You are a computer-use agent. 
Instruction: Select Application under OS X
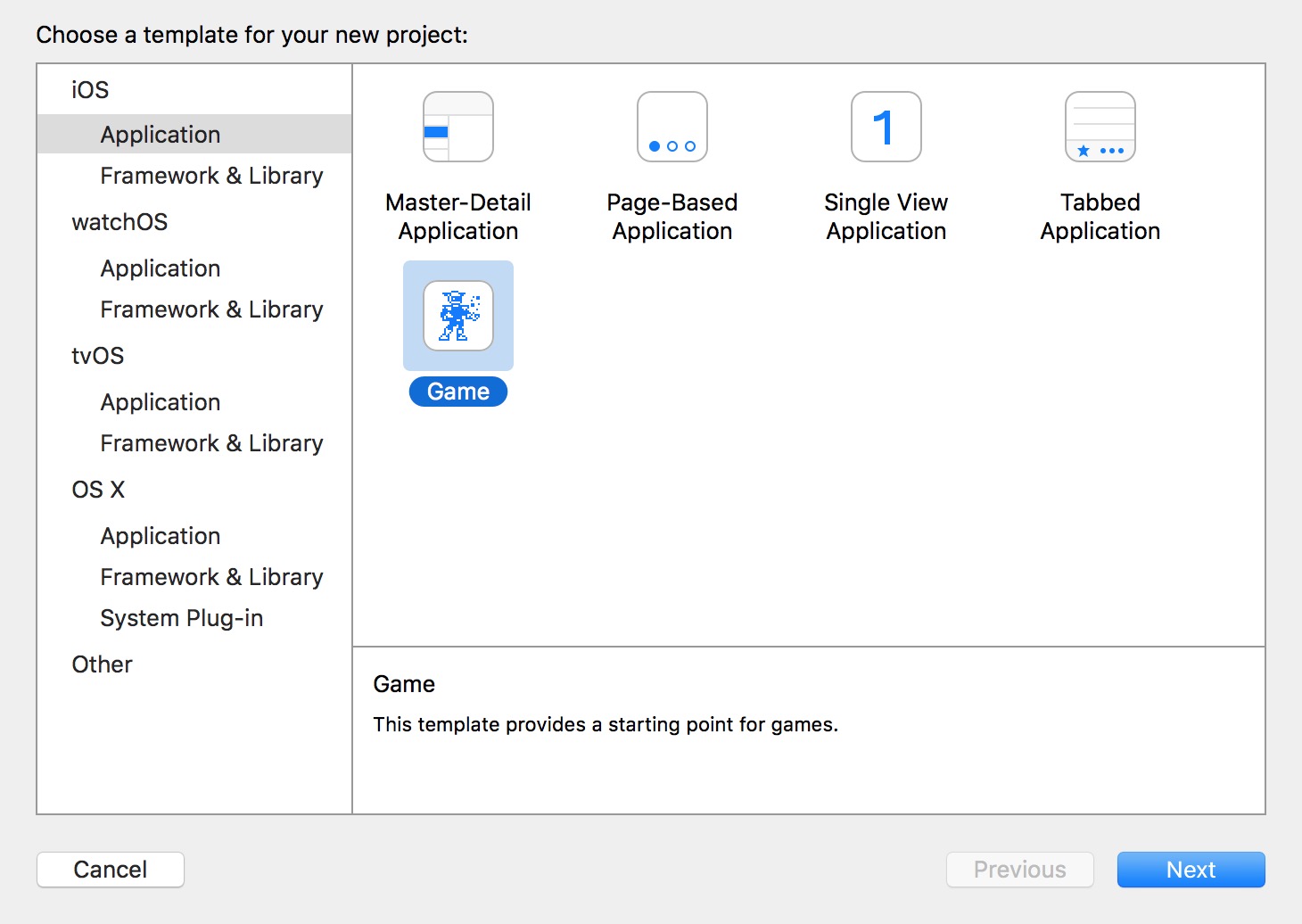(161, 536)
